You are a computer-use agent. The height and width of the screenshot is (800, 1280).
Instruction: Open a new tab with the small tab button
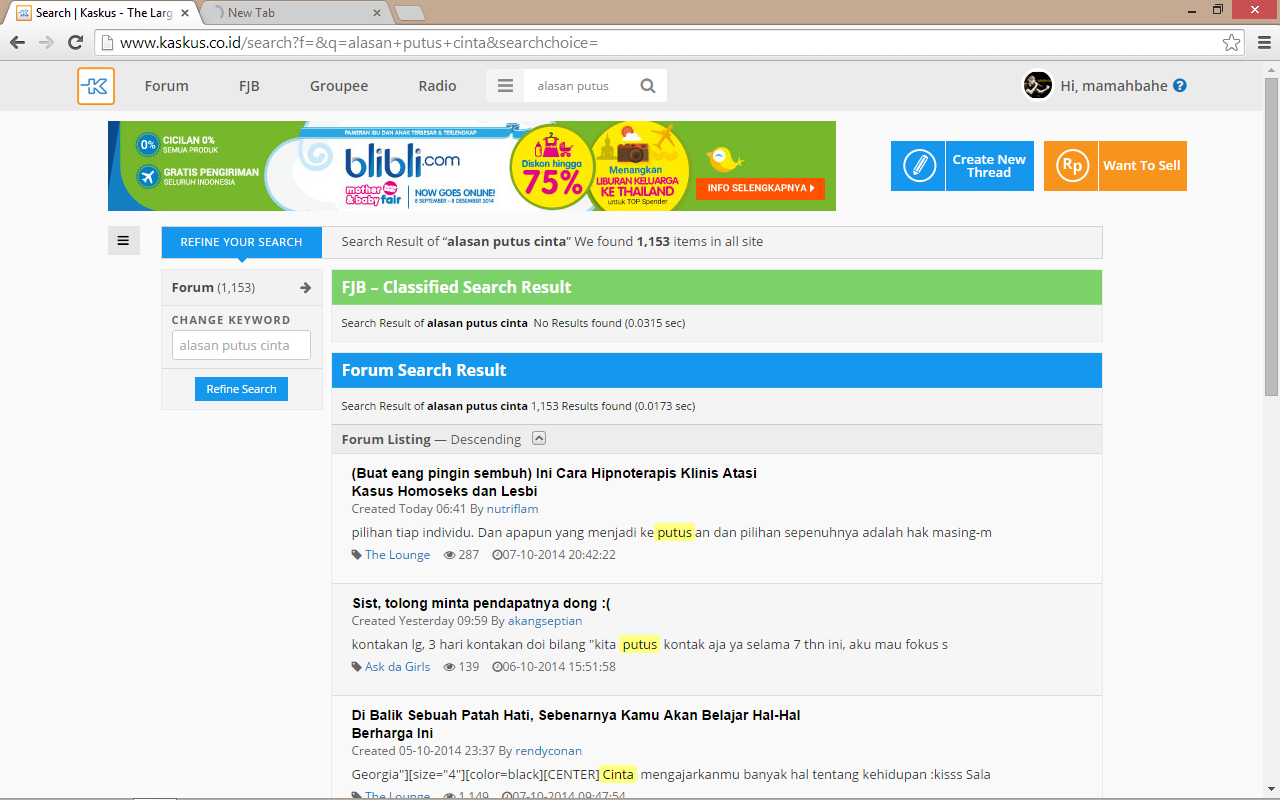(410, 13)
